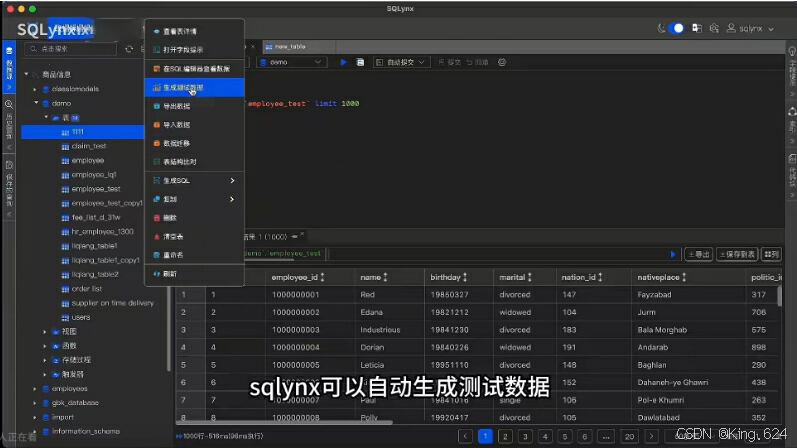The image size is (797, 448).
Task: Go to results page 2
Action: [x=505, y=436]
